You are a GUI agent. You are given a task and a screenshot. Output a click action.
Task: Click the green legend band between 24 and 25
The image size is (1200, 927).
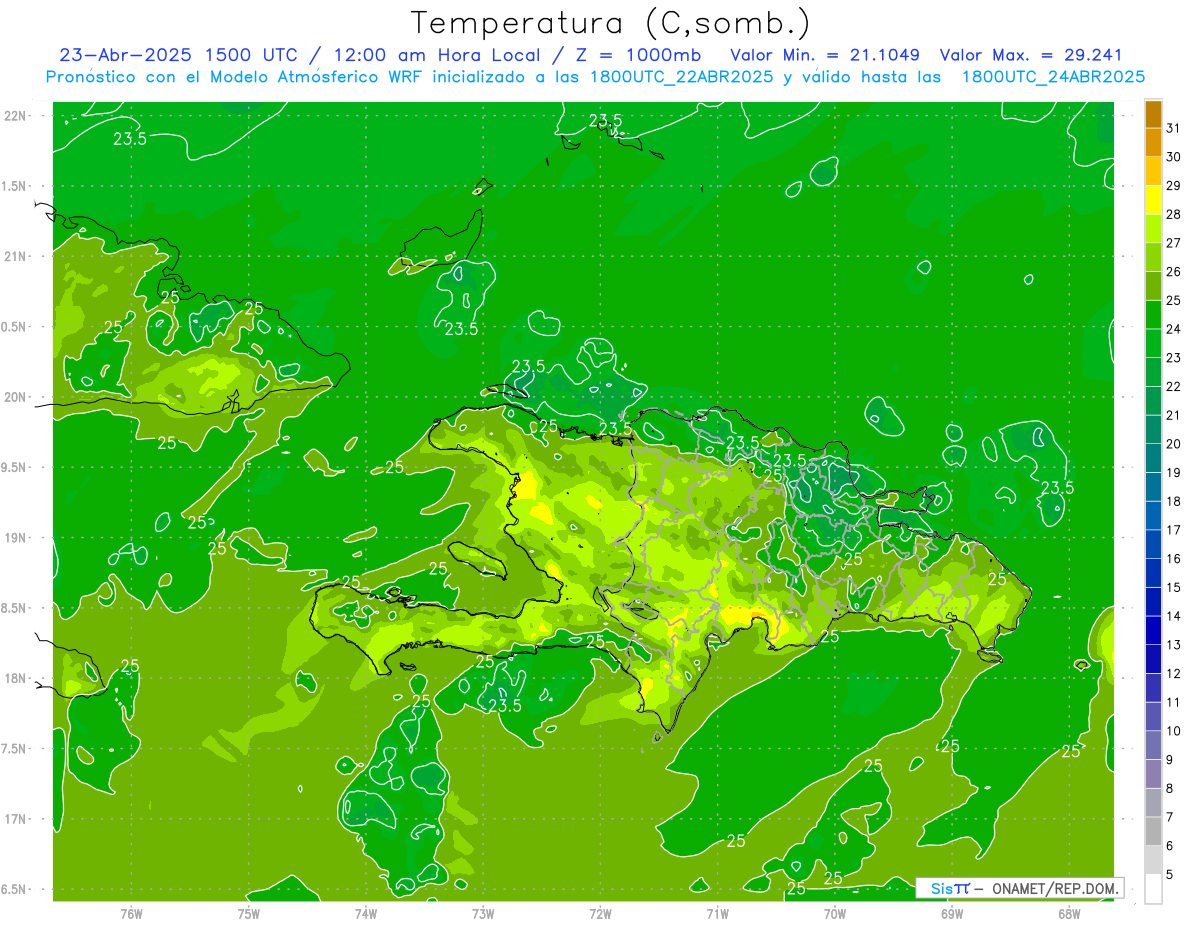(1153, 315)
